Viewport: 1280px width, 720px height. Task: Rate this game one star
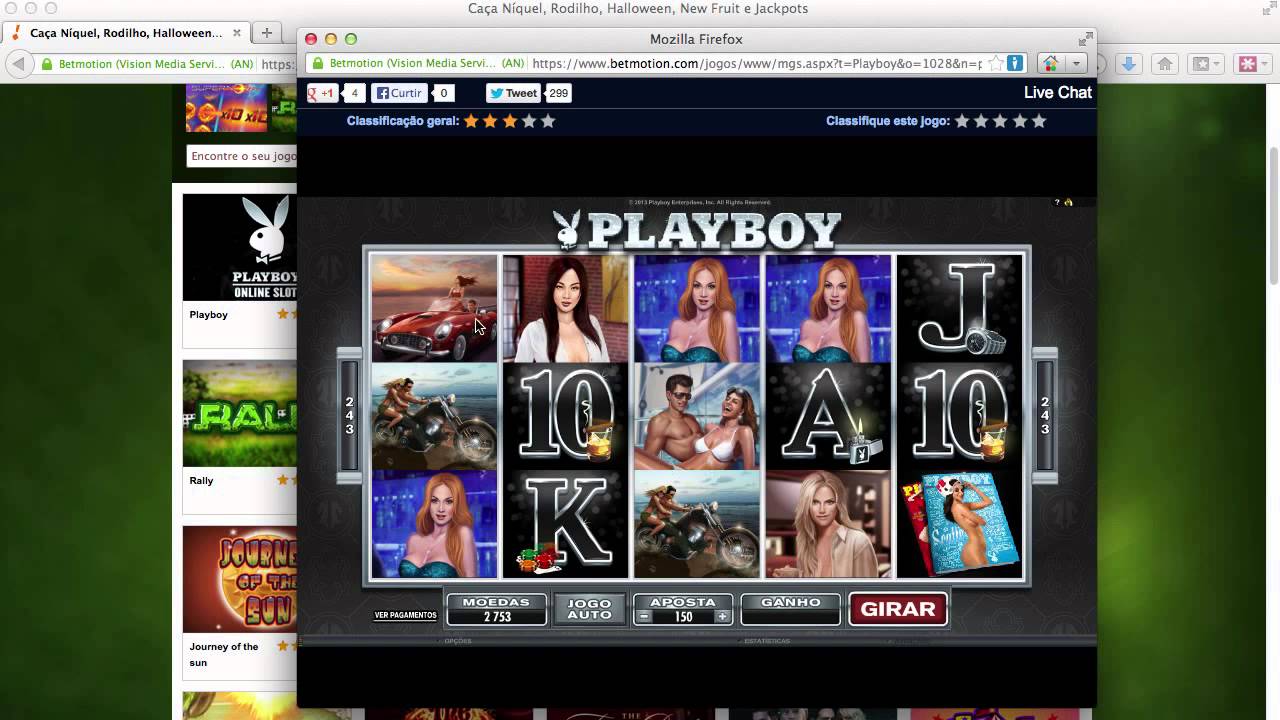coord(962,121)
